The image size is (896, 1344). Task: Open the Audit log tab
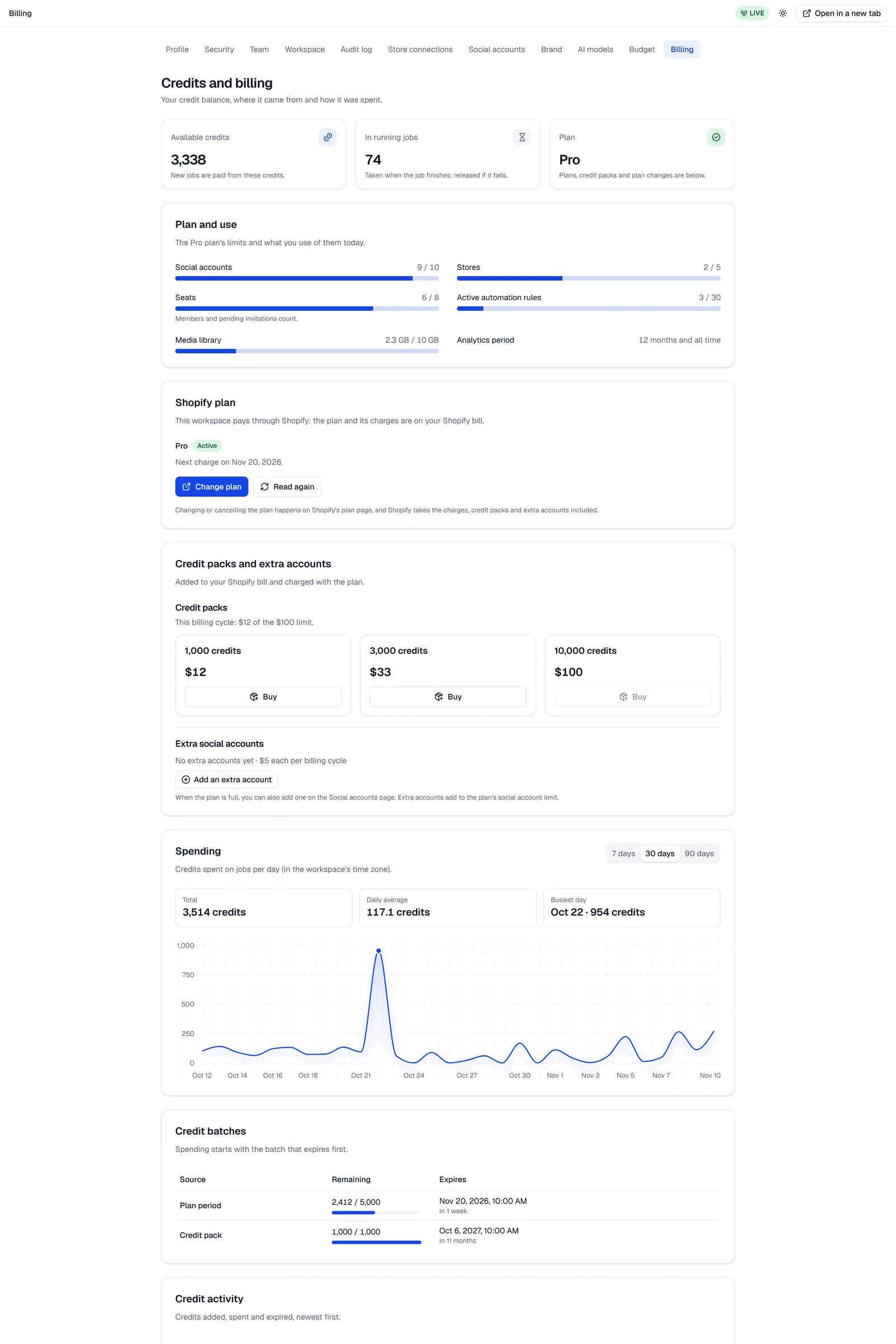[x=356, y=49]
